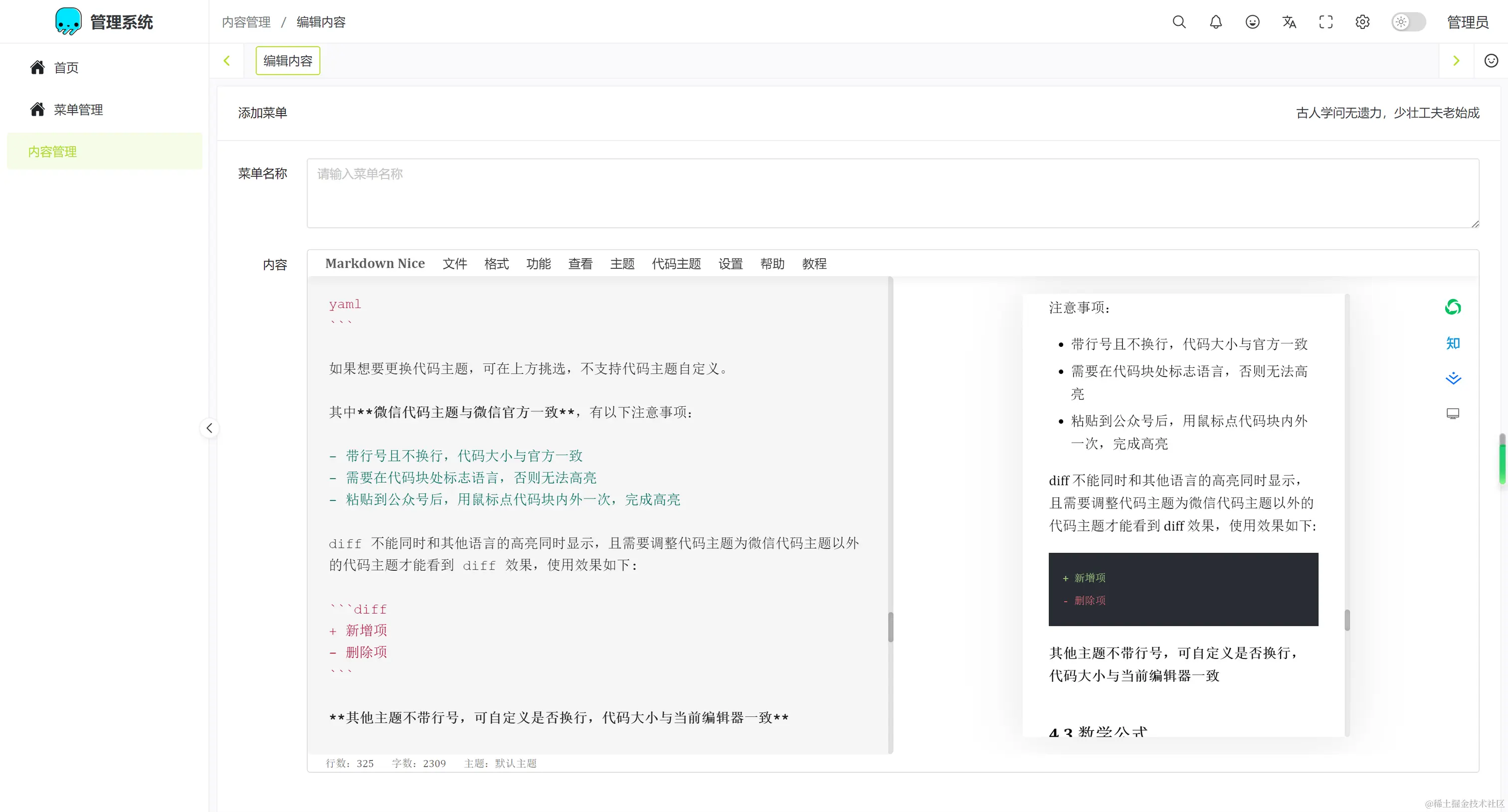Click the 菜单名称 text input field
1508x812 pixels.
(x=892, y=193)
